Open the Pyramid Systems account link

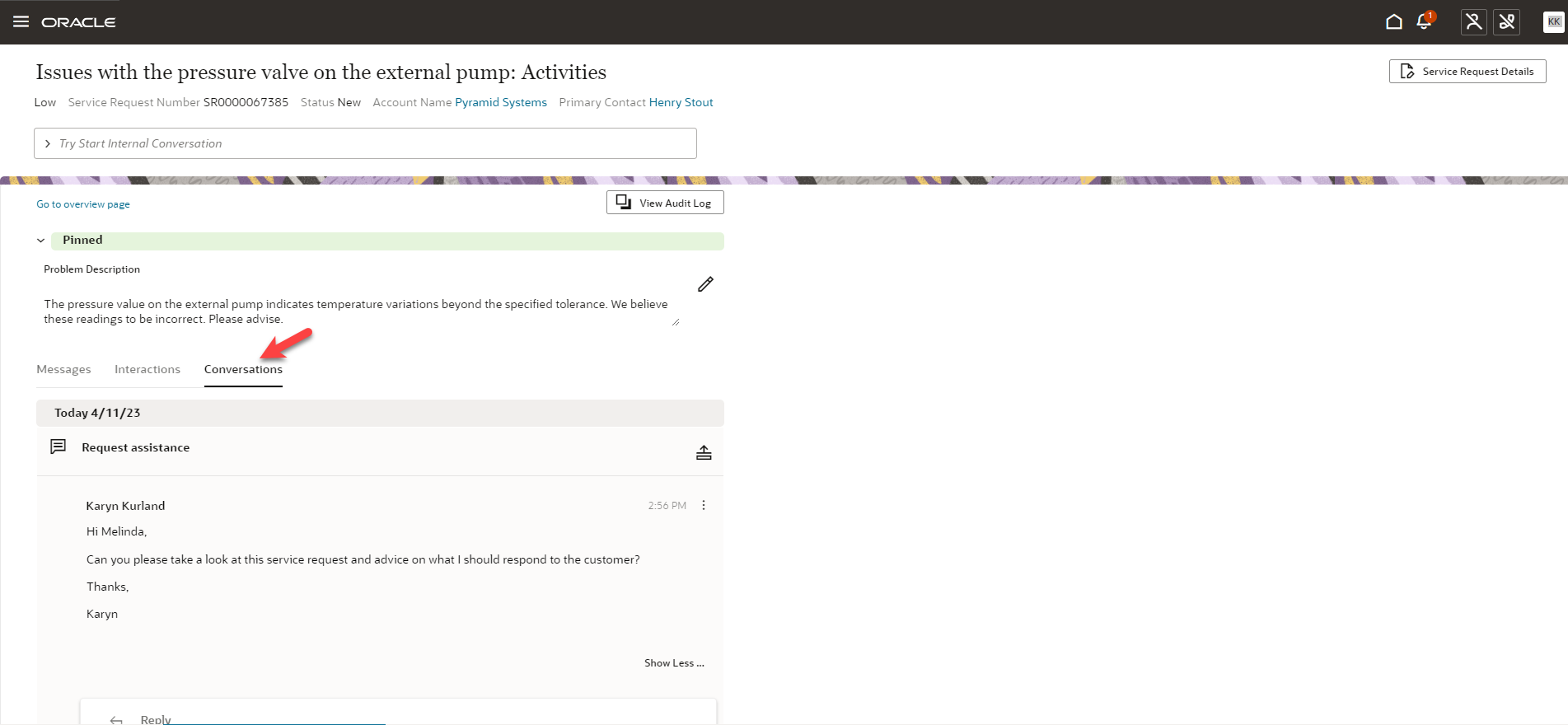click(x=501, y=102)
